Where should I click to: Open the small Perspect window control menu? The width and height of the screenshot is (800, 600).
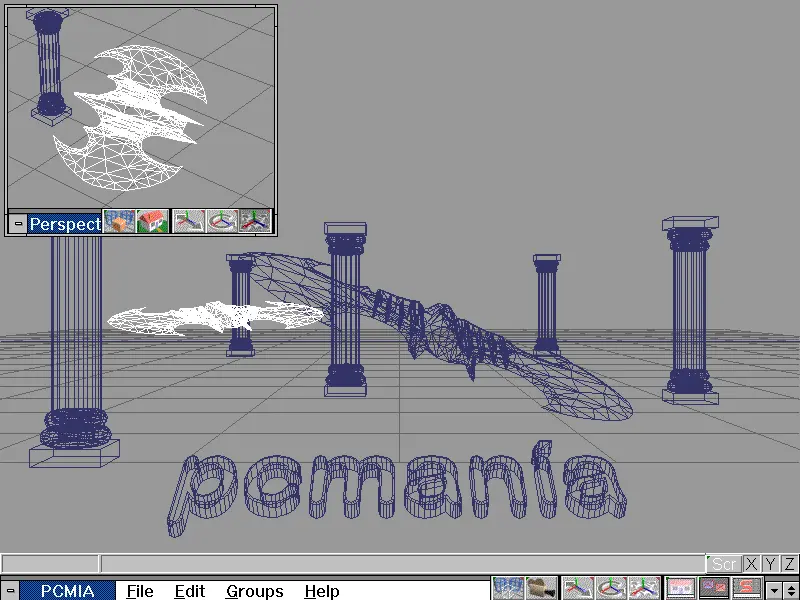pyautogui.click(x=17, y=224)
